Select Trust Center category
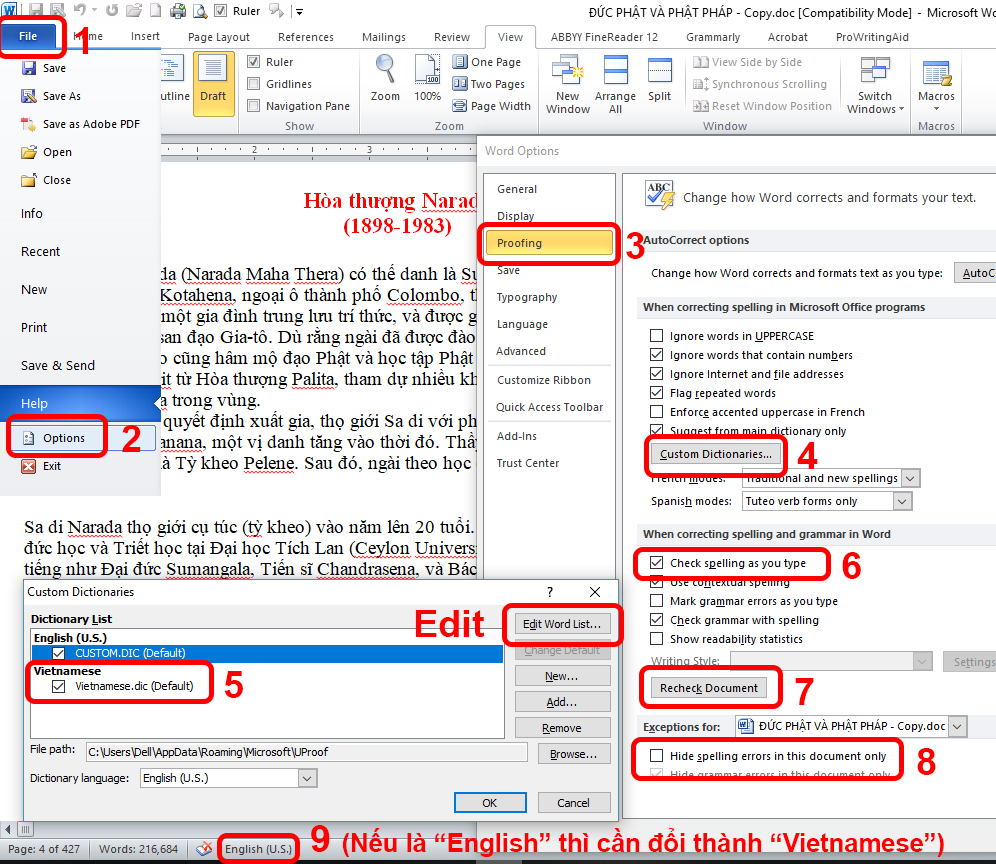The image size is (996, 864). [527, 463]
